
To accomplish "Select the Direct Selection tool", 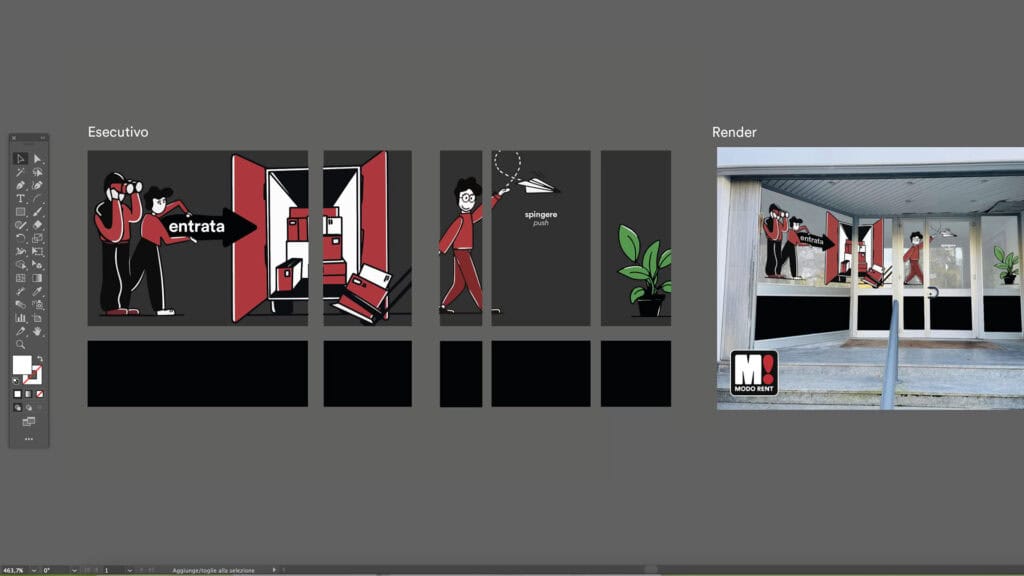I will (37, 159).
